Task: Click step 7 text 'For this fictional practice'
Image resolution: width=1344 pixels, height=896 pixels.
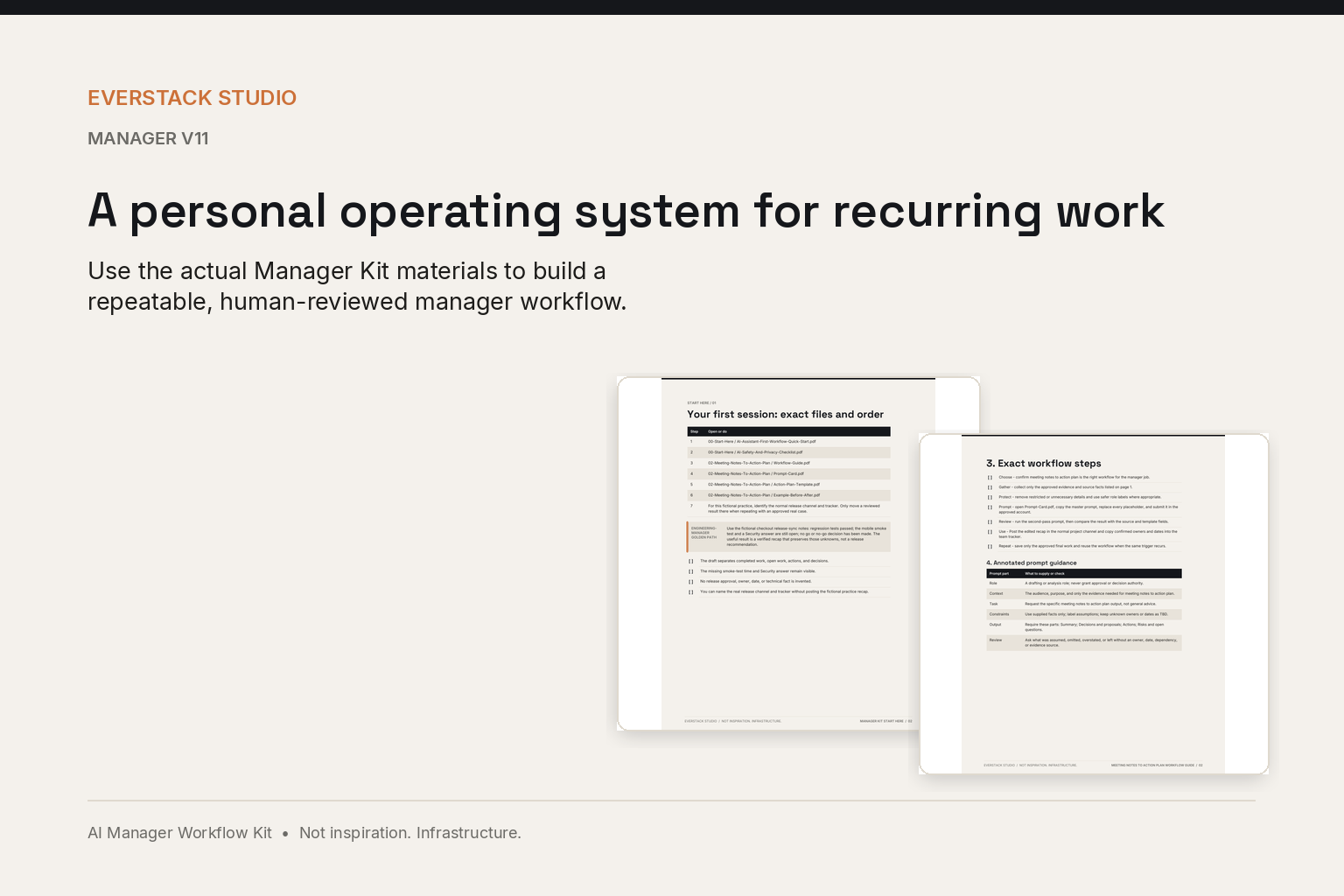Action: [794, 508]
